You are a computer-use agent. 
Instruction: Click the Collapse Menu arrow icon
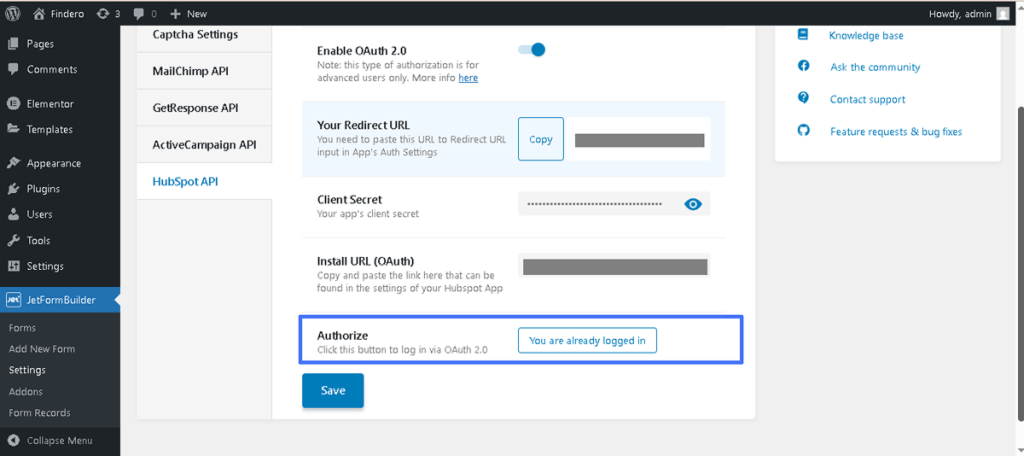13,440
